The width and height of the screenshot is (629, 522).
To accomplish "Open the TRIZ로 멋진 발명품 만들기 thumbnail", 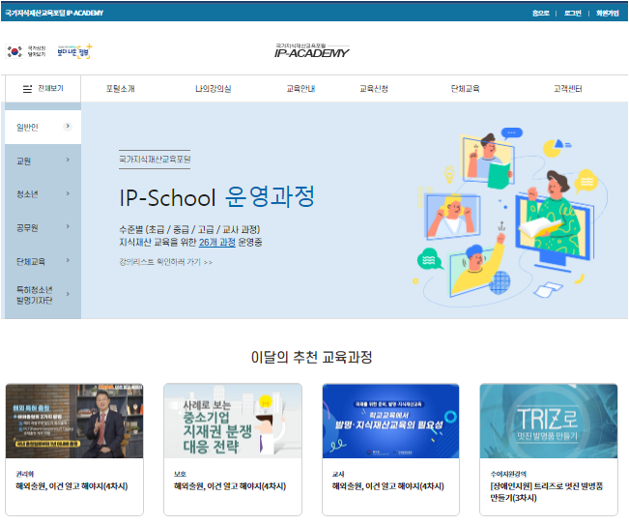I will point(548,420).
